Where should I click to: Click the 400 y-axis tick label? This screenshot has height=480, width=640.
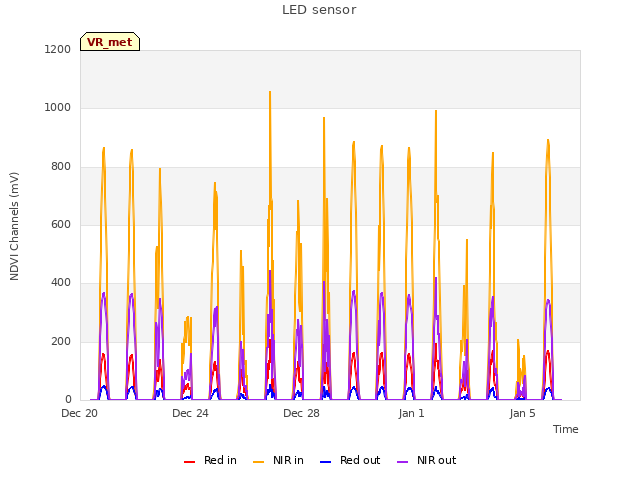[61, 283]
